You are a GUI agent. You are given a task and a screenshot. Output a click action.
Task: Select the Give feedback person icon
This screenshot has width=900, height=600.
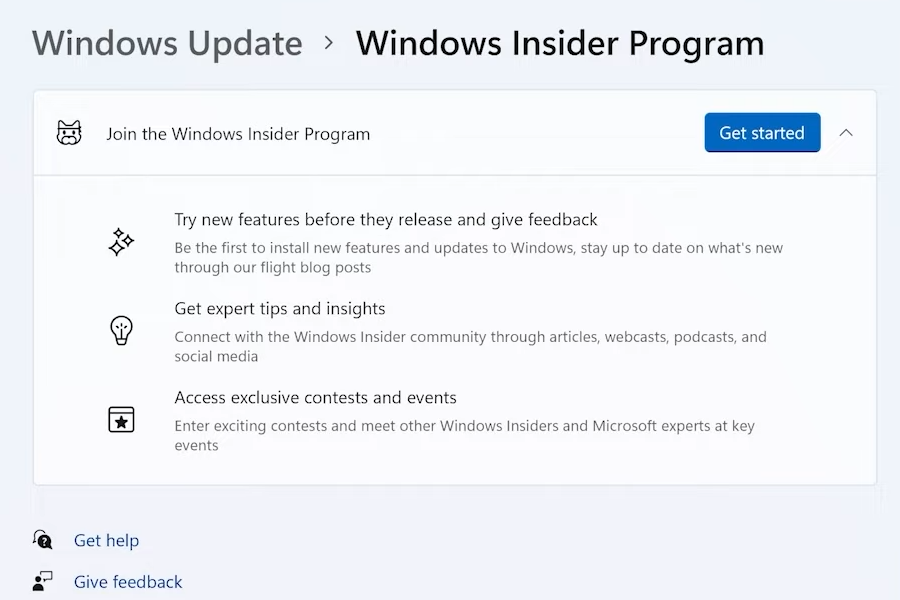point(42,581)
